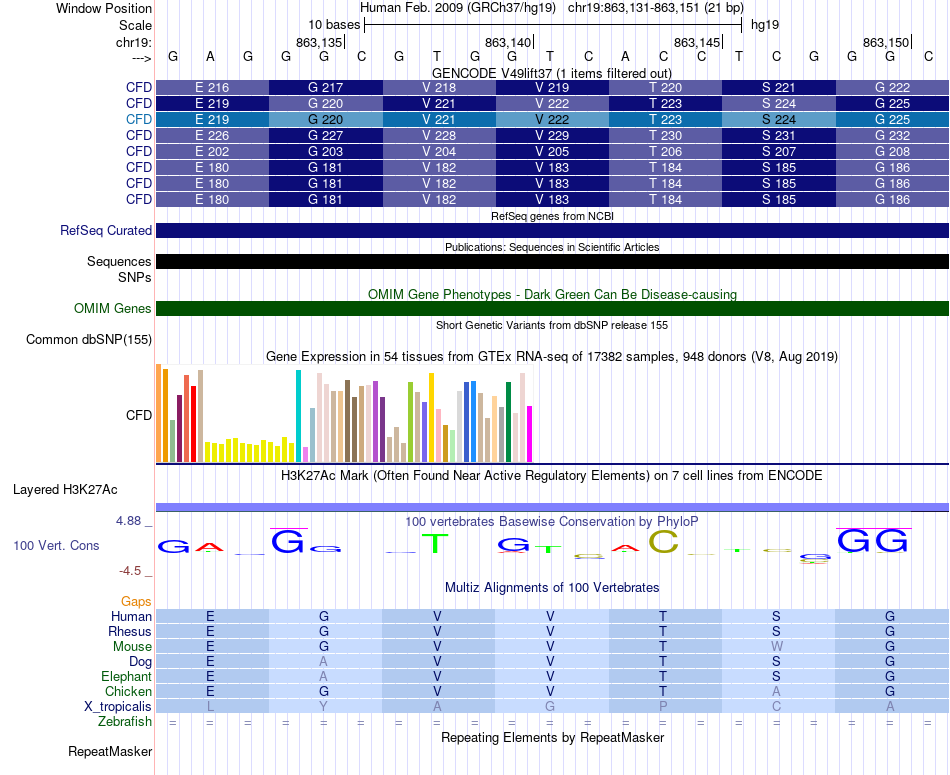Click the OMIM Genes track label
This screenshot has width=950, height=775.
pos(112,308)
